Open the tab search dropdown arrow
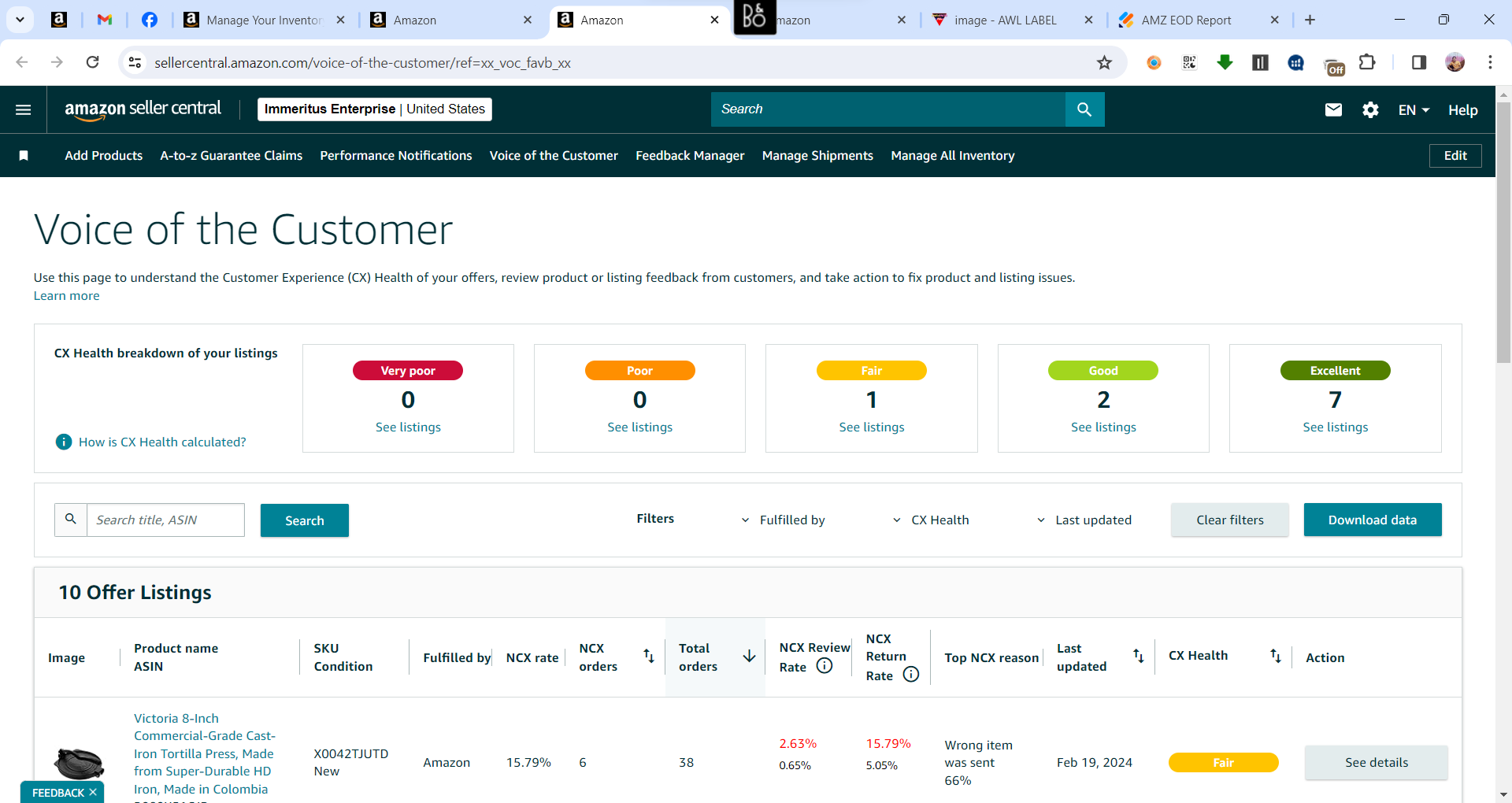 coord(20,20)
